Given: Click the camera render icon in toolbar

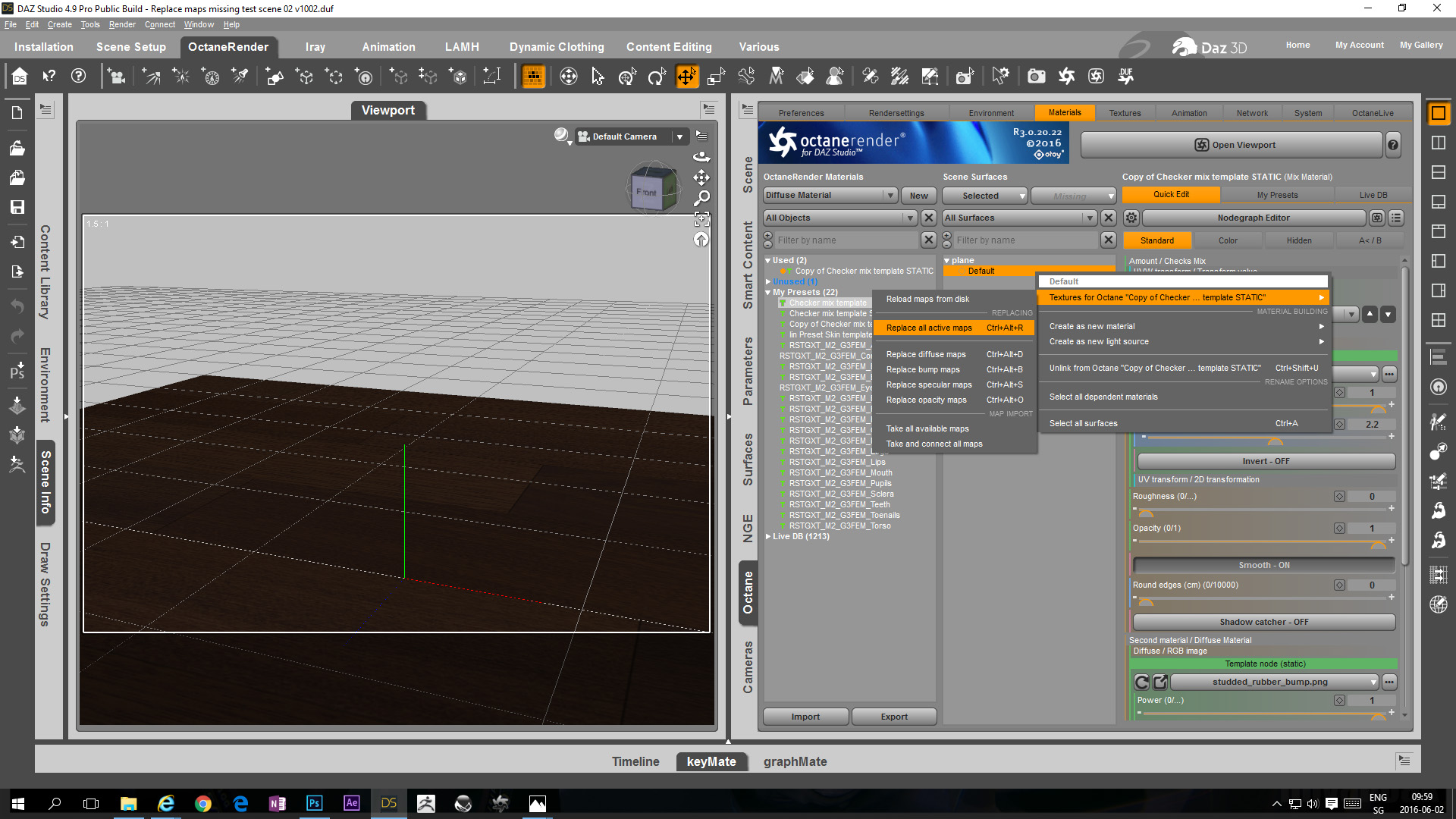Looking at the screenshot, I should click(1036, 77).
